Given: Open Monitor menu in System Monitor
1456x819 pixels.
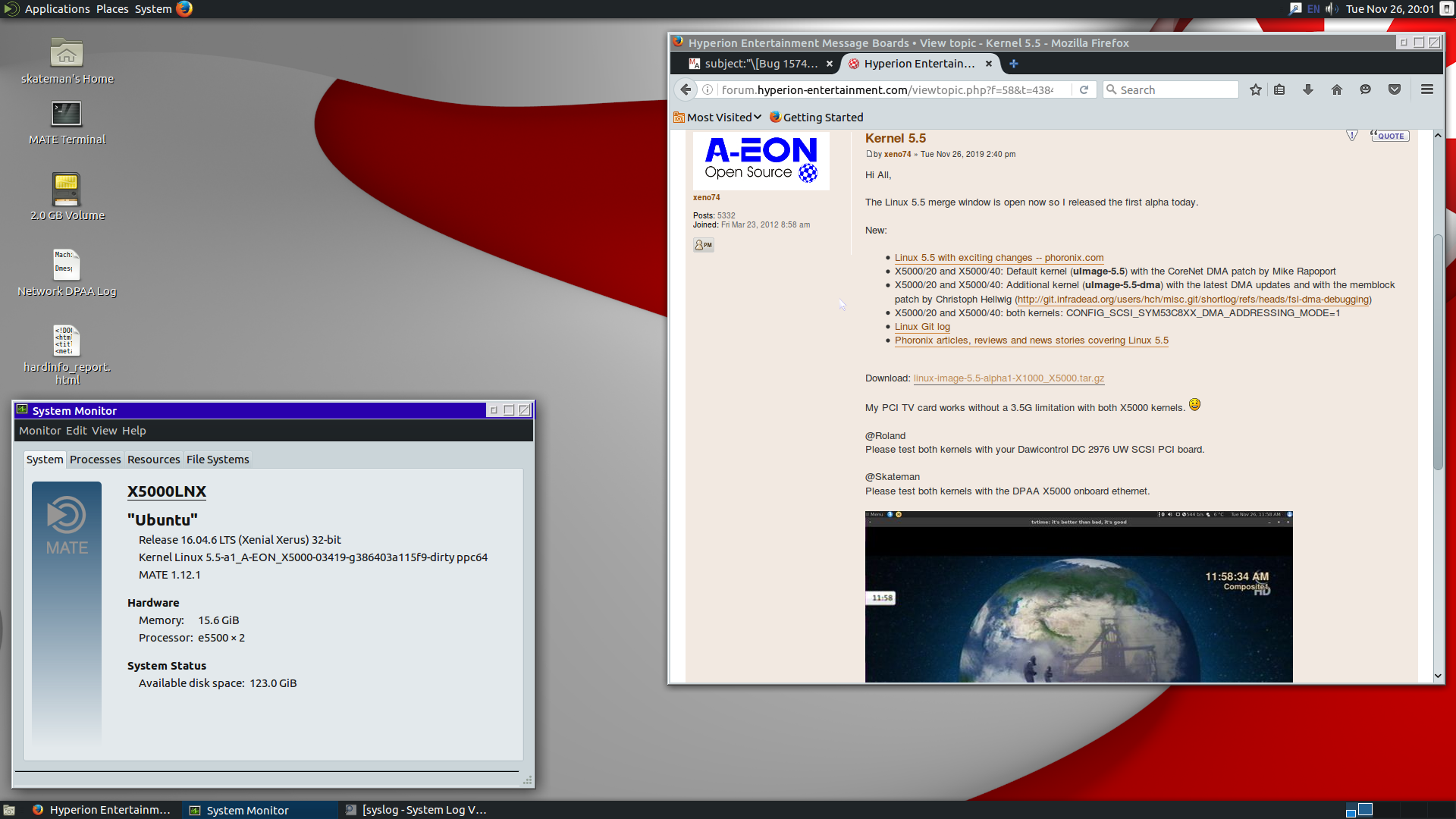Looking at the screenshot, I should [39, 430].
